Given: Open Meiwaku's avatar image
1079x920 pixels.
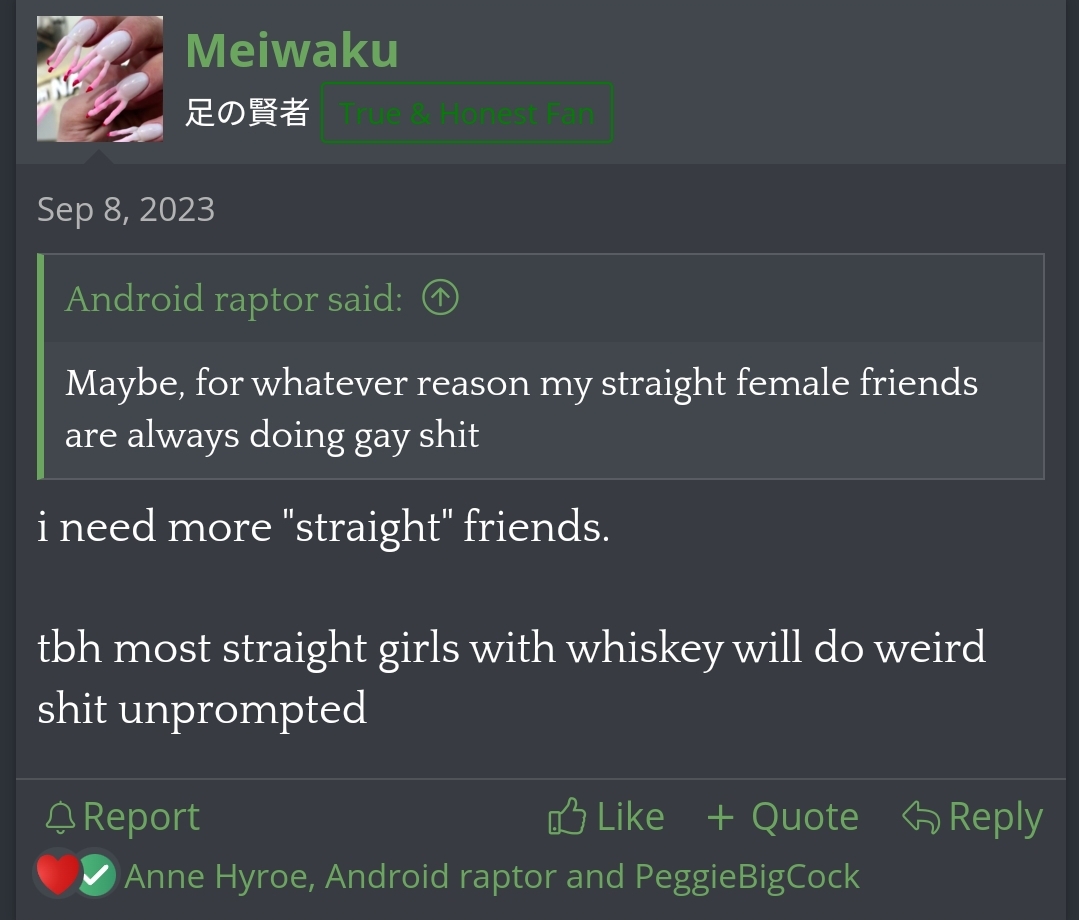Looking at the screenshot, I should pyautogui.click(x=100, y=79).
